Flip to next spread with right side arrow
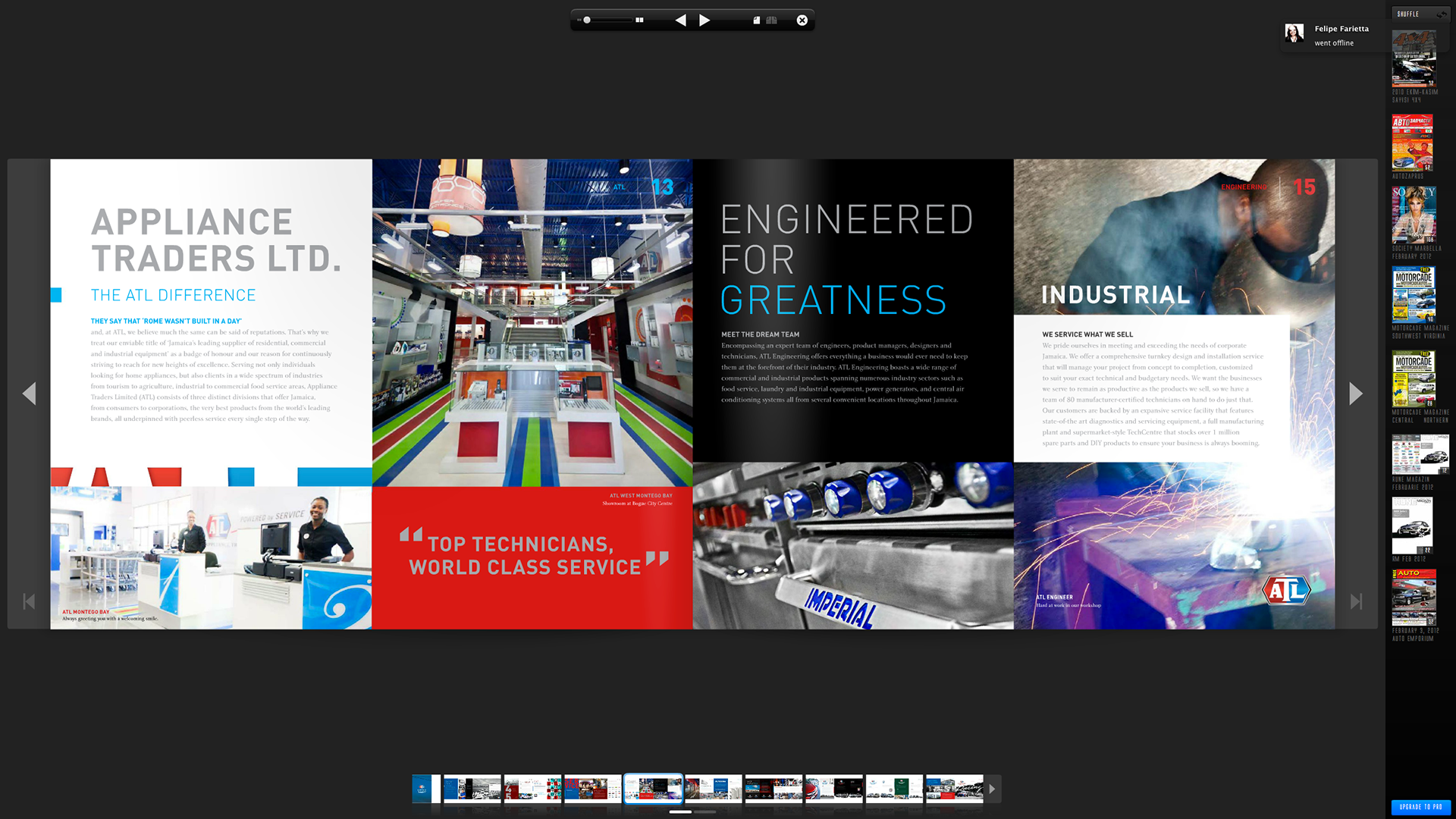 1356,394
